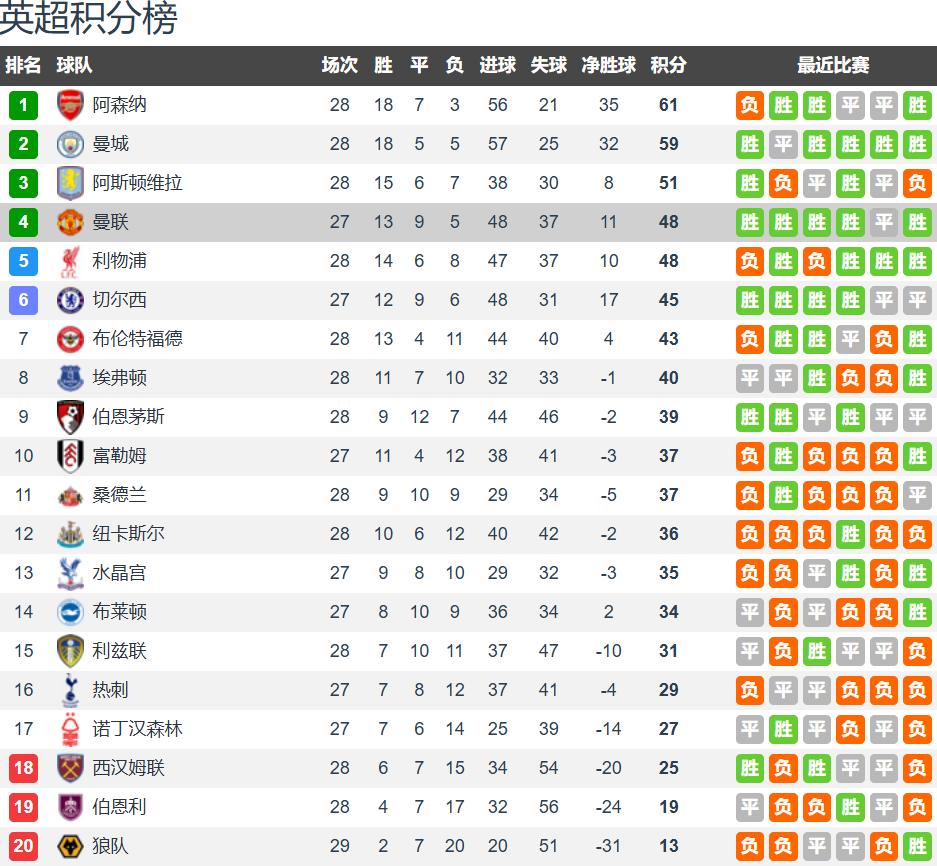Click Arsenal's first recent result badge 负
The width and height of the screenshot is (937, 866).
coord(750,105)
